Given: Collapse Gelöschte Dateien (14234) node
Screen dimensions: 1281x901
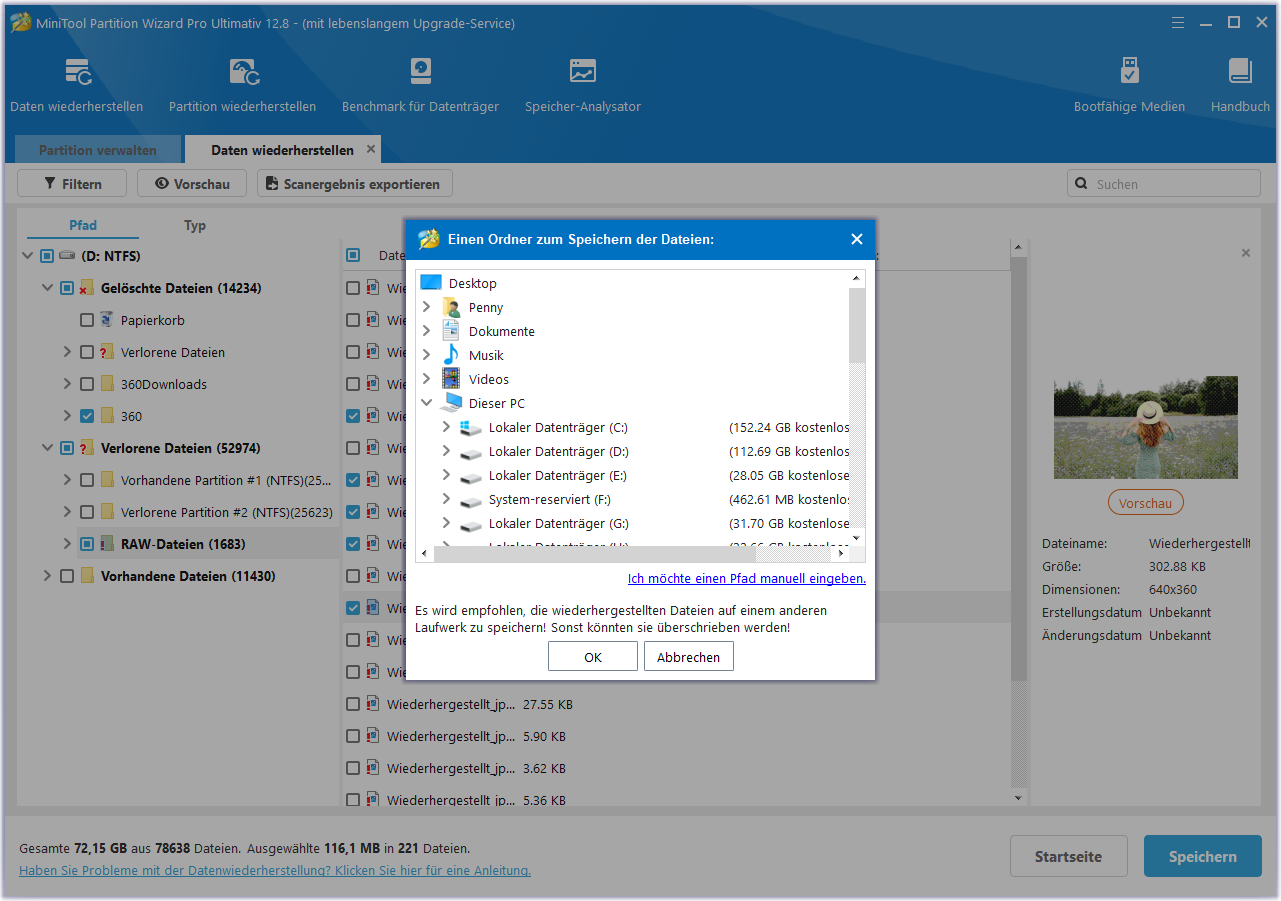Looking at the screenshot, I should click(47, 288).
